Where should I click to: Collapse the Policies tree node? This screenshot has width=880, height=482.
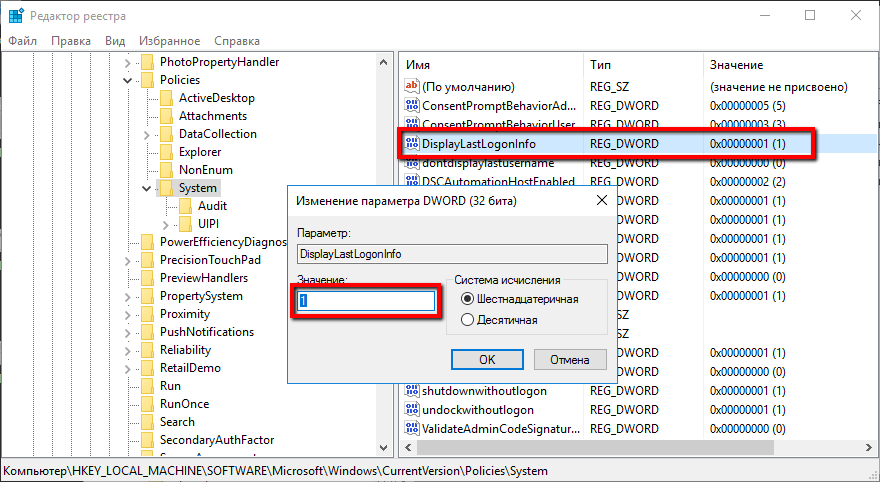(x=128, y=80)
